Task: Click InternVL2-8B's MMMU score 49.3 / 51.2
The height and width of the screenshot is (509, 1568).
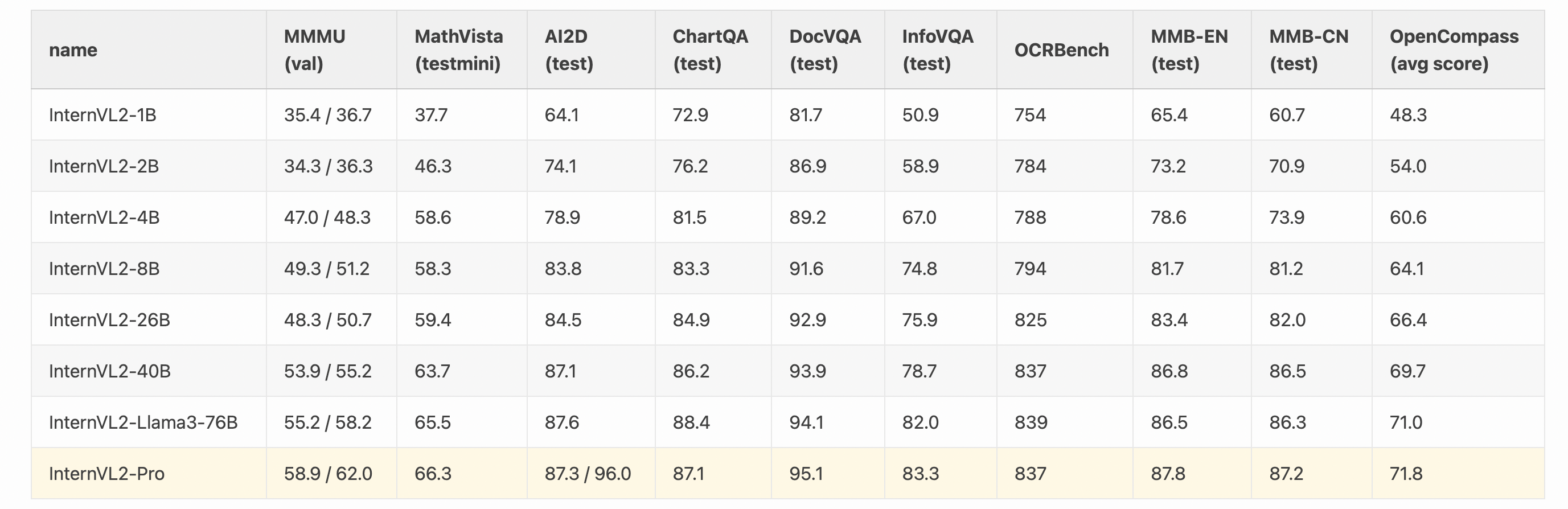Action: click(327, 269)
